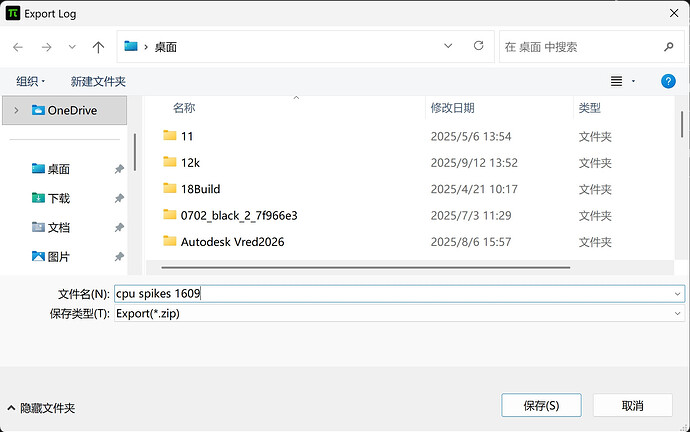This screenshot has width=690, height=432.
Task: Open the help question mark icon
Action: tap(668, 81)
